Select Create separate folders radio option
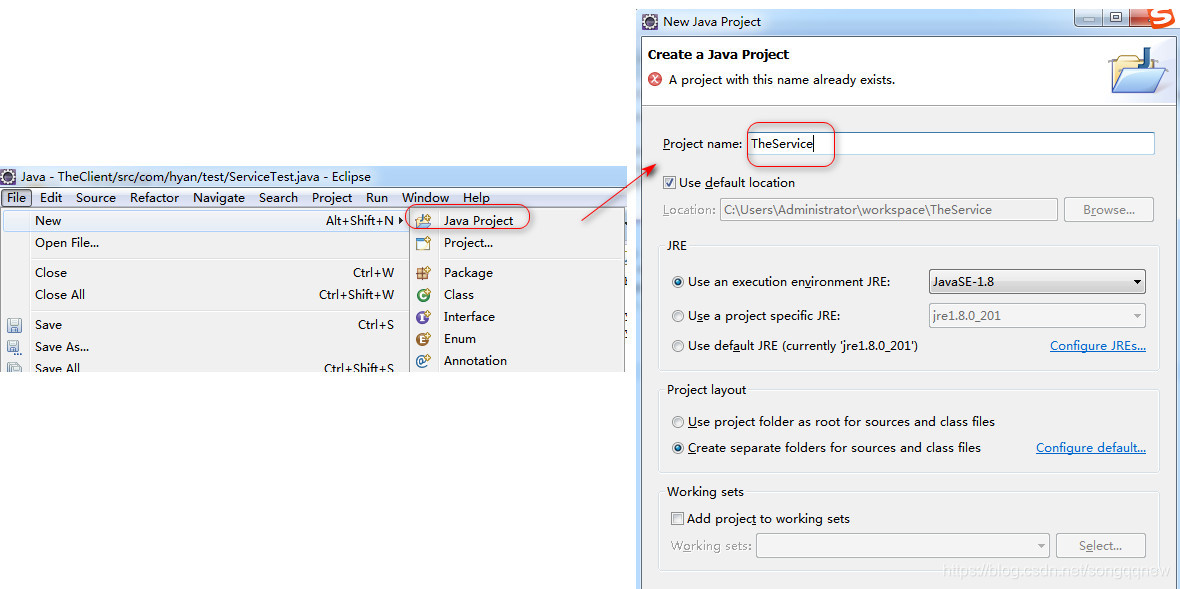This screenshot has height=589, width=1180. tap(678, 448)
